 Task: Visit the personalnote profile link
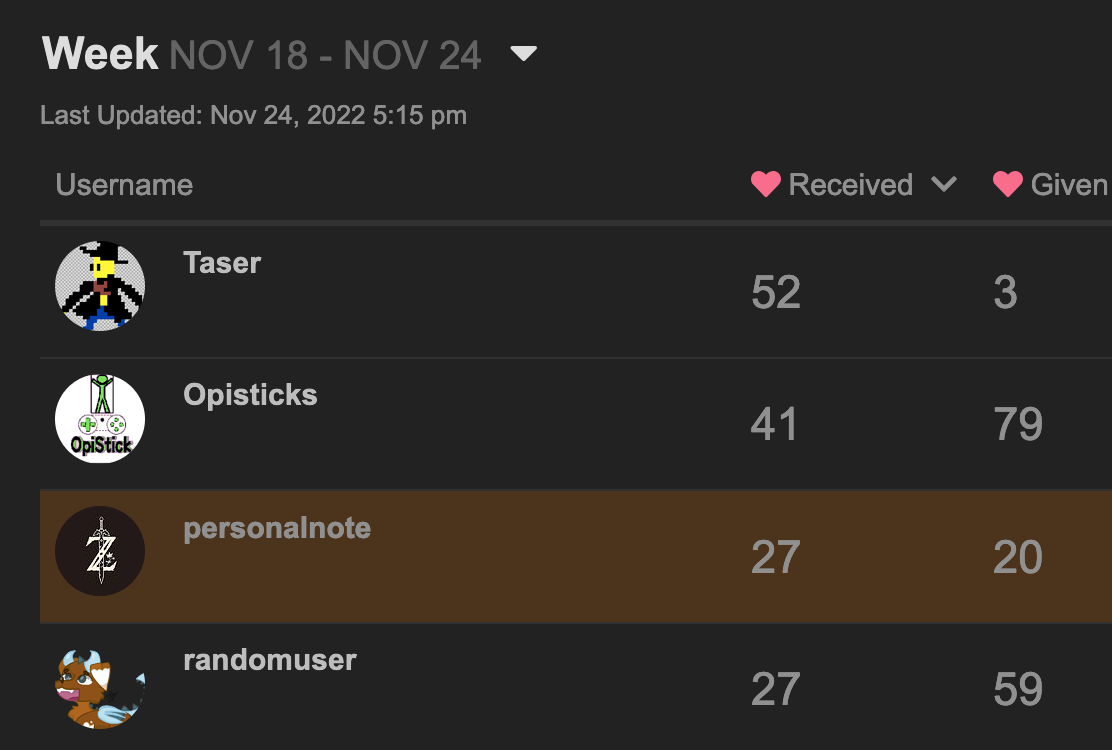click(x=277, y=528)
